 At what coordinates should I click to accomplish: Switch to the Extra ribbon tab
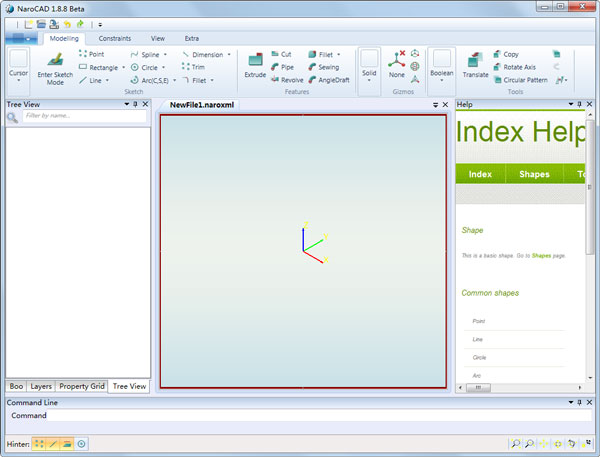(x=192, y=39)
